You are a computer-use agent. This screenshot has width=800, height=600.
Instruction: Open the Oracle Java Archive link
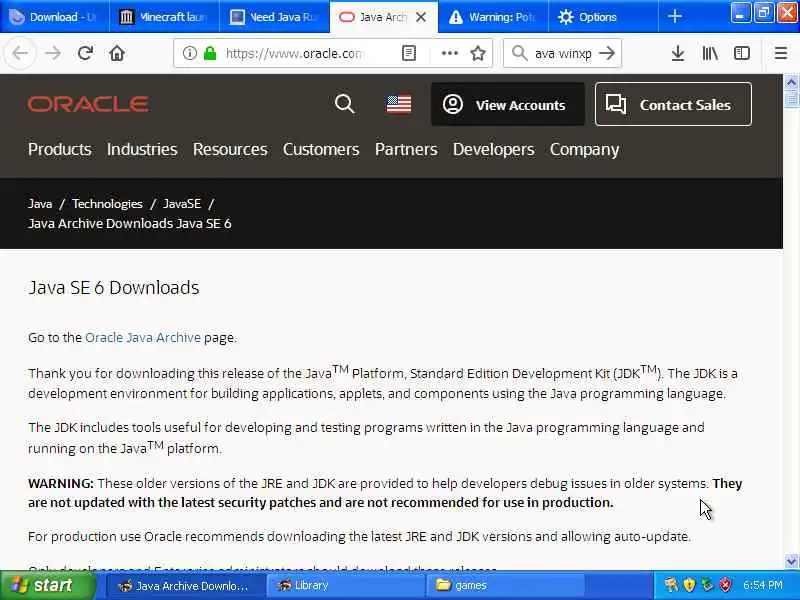click(143, 337)
